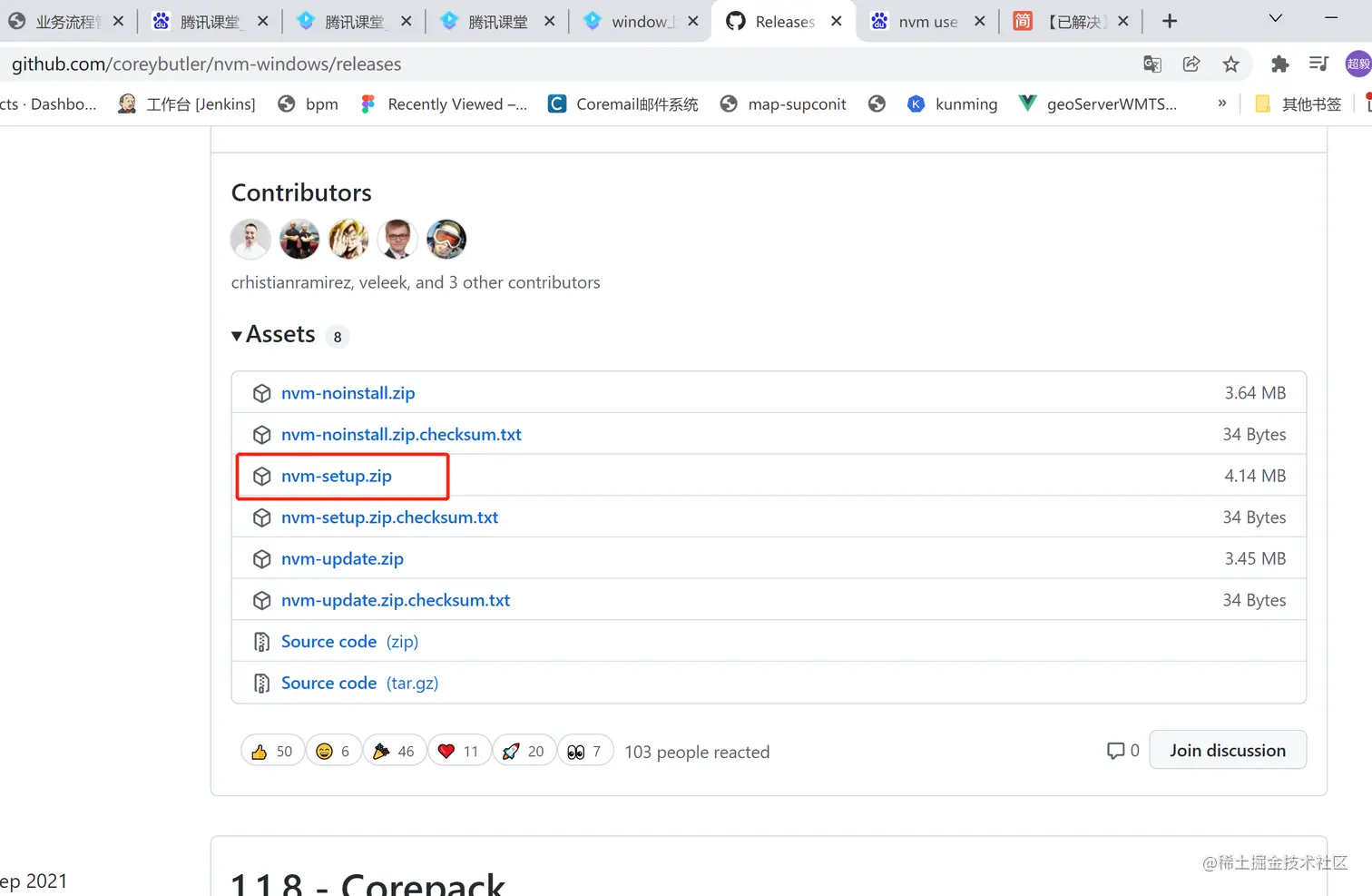Click the Join discussion button
The image size is (1372, 896).
pos(1228,750)
